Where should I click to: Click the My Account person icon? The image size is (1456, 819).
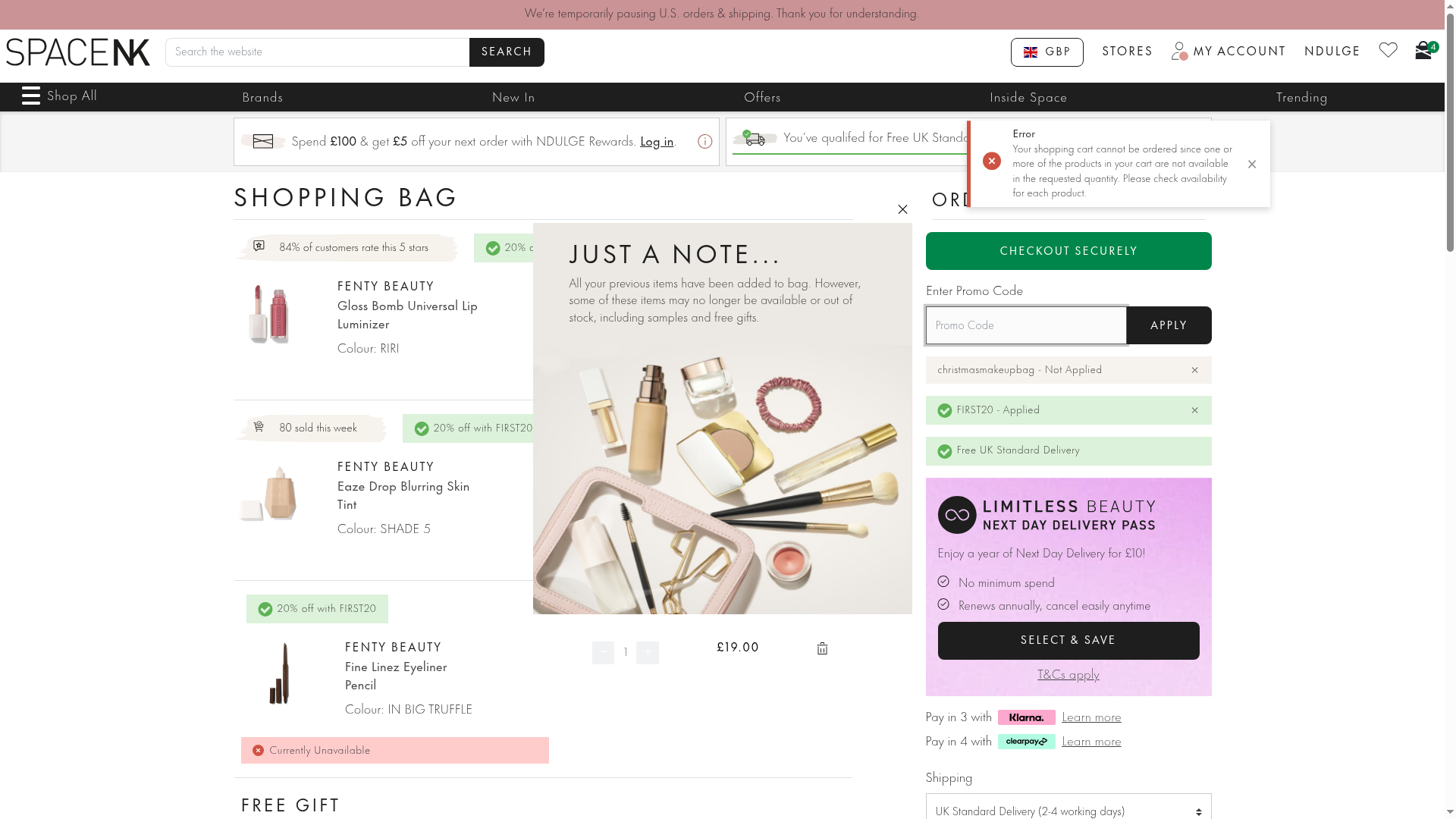[x=1179, y=52]
